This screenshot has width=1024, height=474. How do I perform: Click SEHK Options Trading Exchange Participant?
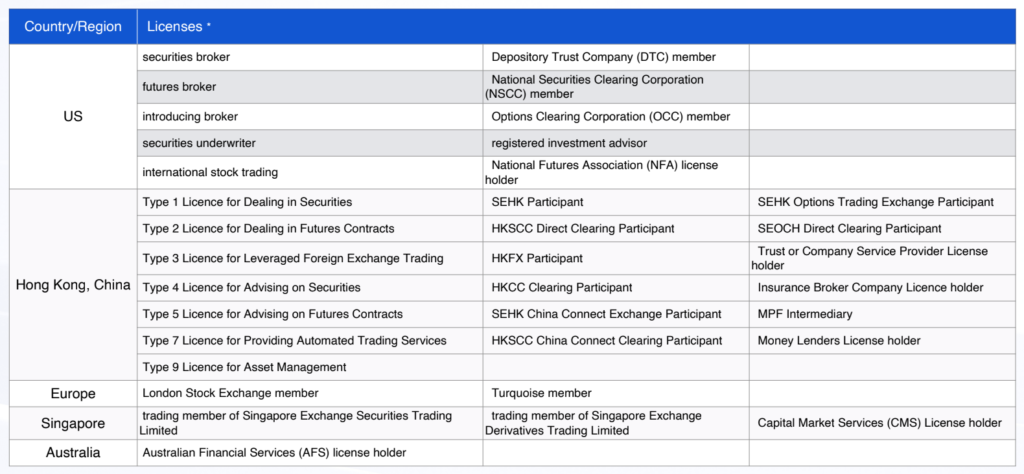click(882, 202)
